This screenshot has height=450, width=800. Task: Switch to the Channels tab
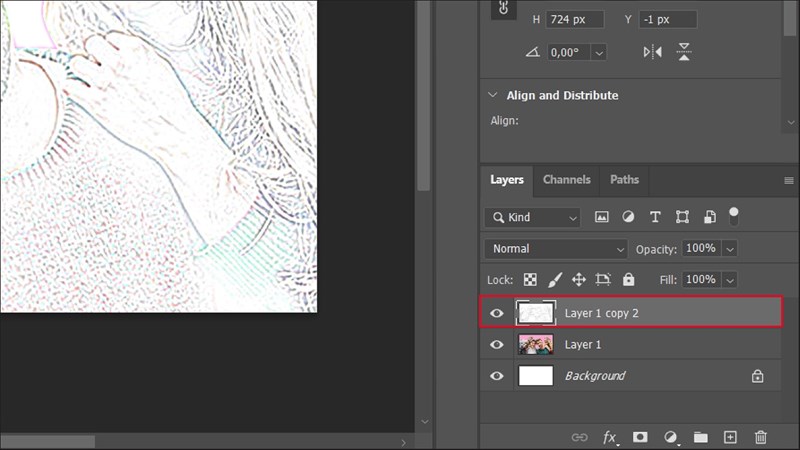566,180
